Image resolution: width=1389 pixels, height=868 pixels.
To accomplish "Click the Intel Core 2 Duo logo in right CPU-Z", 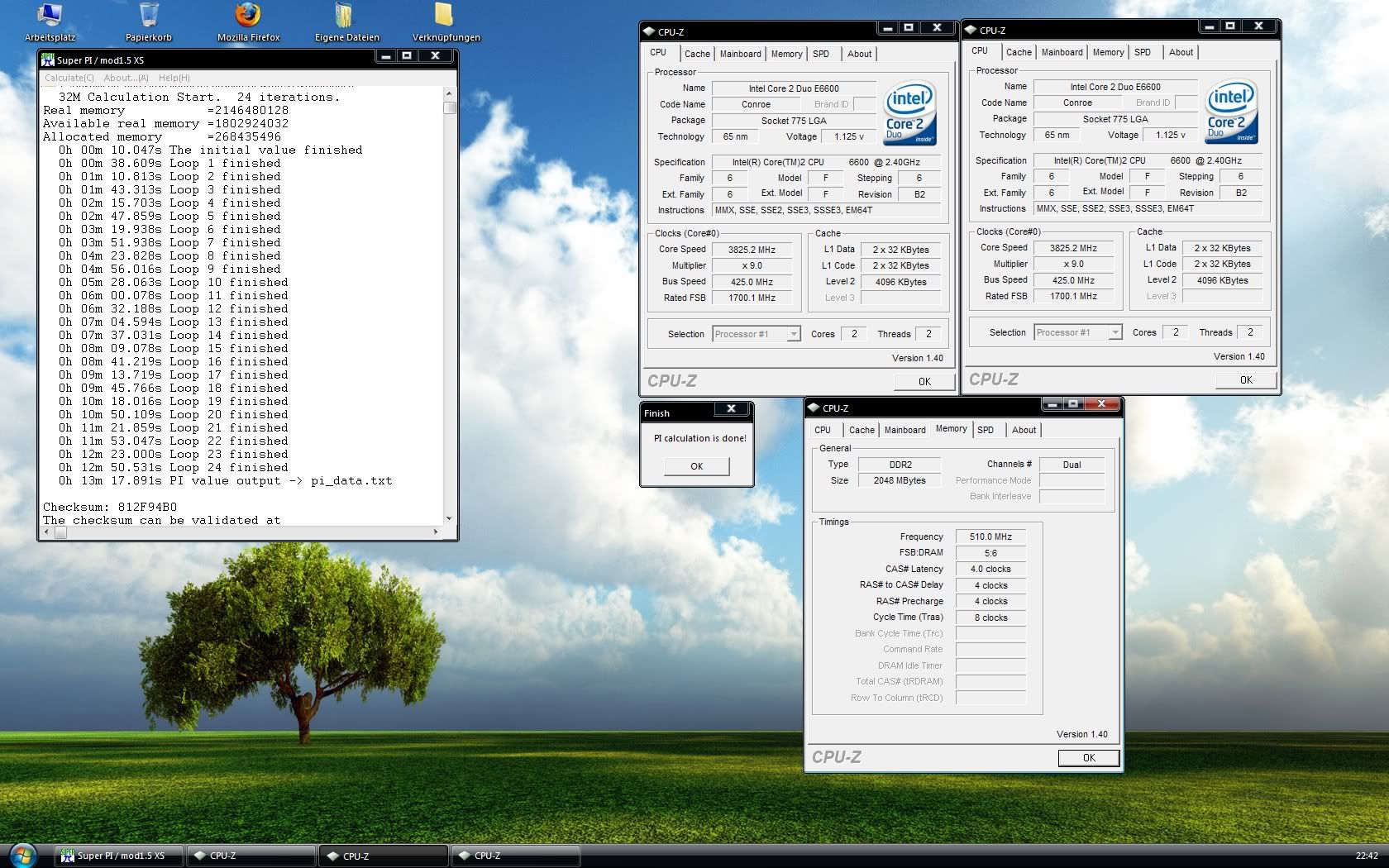I will pyautogui.click(x=1231, y=111).
